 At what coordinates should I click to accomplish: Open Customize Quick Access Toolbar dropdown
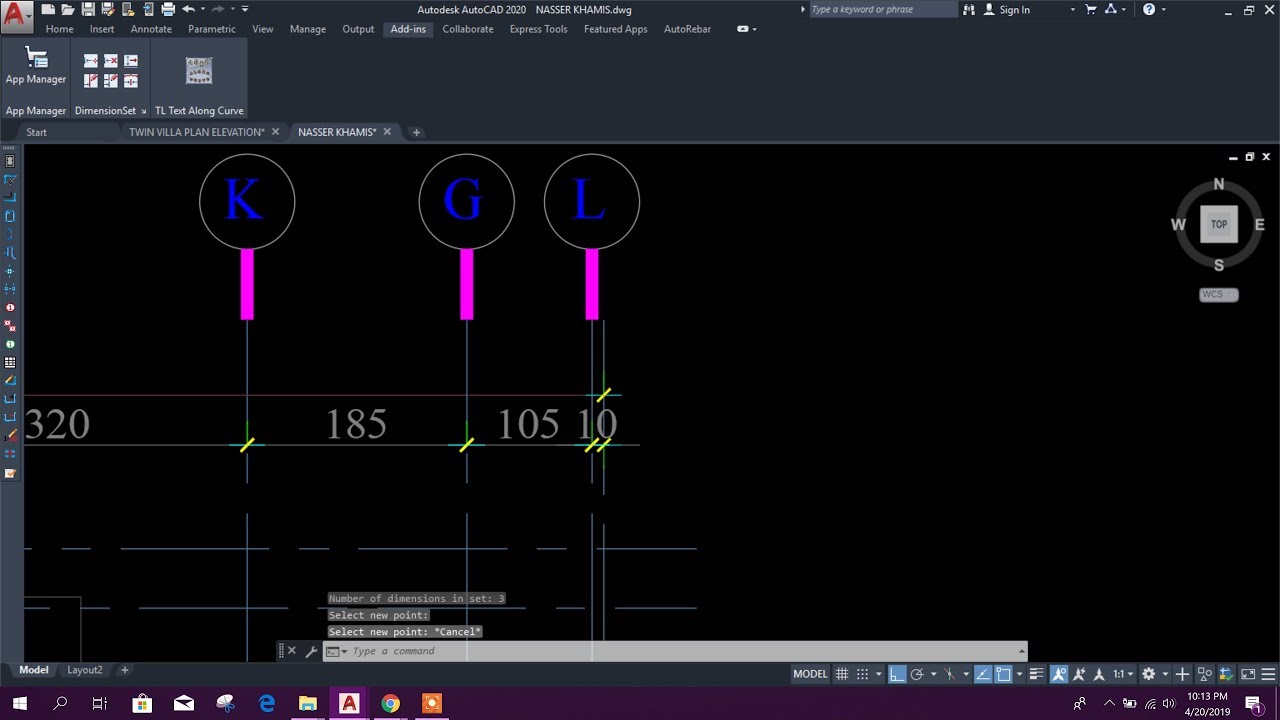click(x=245, y=10)
